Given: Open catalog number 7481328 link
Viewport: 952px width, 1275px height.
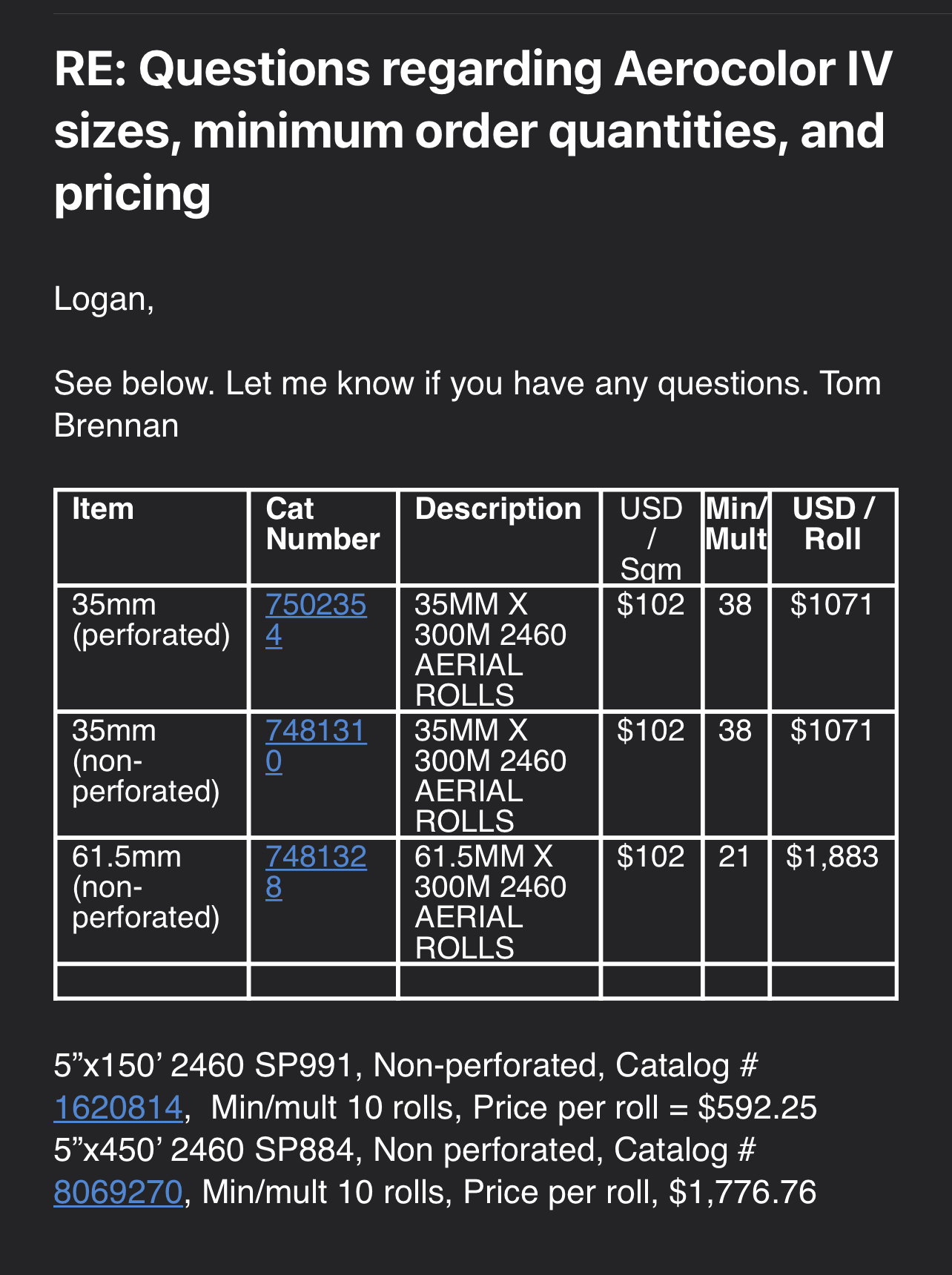Looking at the screenshot, I should 315,858.
